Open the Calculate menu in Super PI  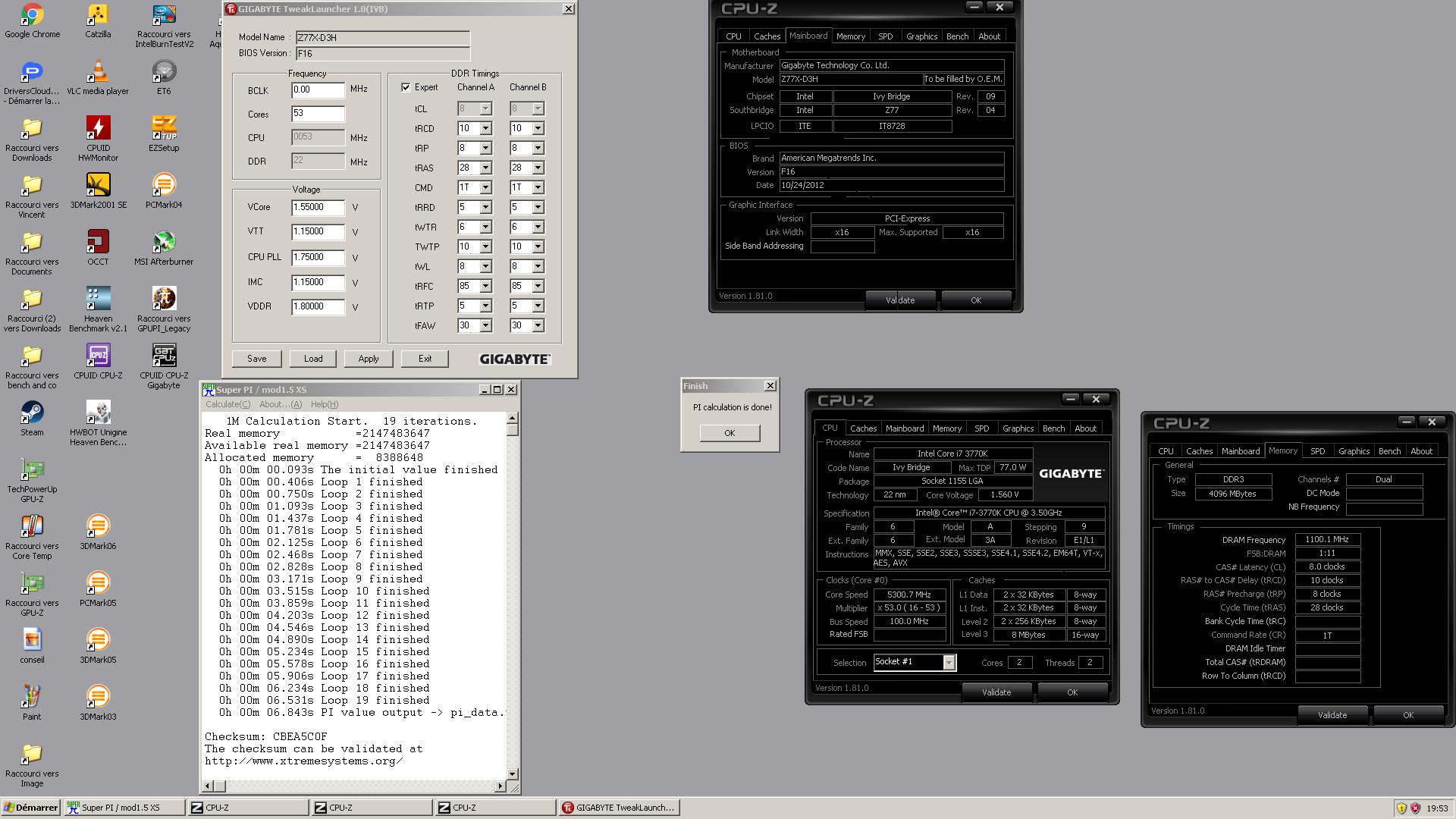[227, 404]
